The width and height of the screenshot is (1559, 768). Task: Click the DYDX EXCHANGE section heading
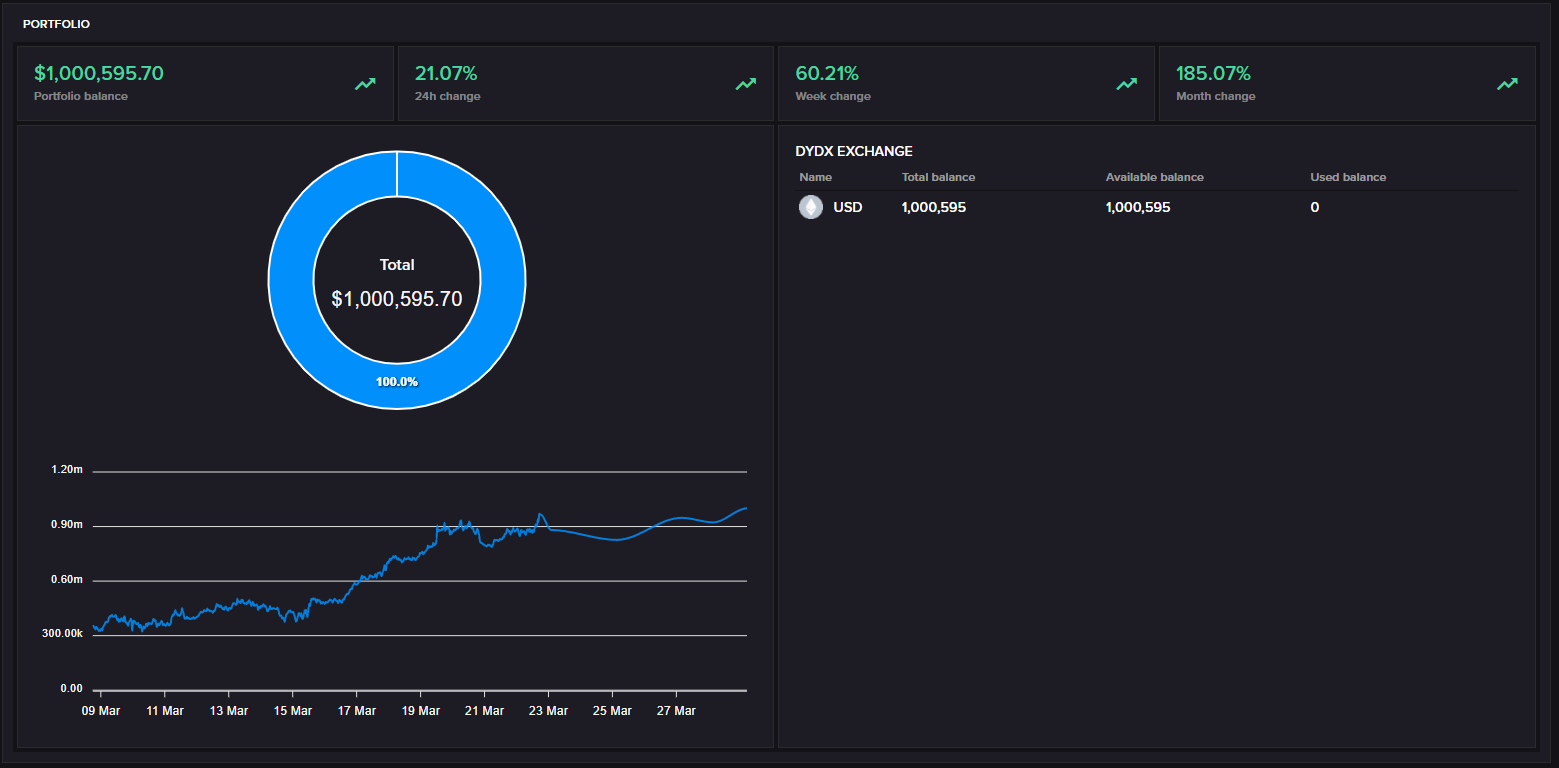point(853,152)
